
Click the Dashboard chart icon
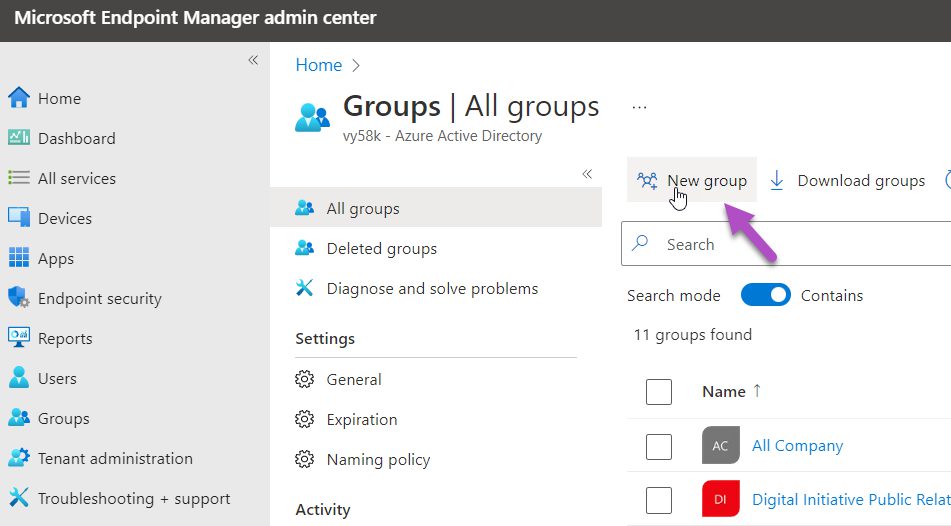(x=19, y=138)
